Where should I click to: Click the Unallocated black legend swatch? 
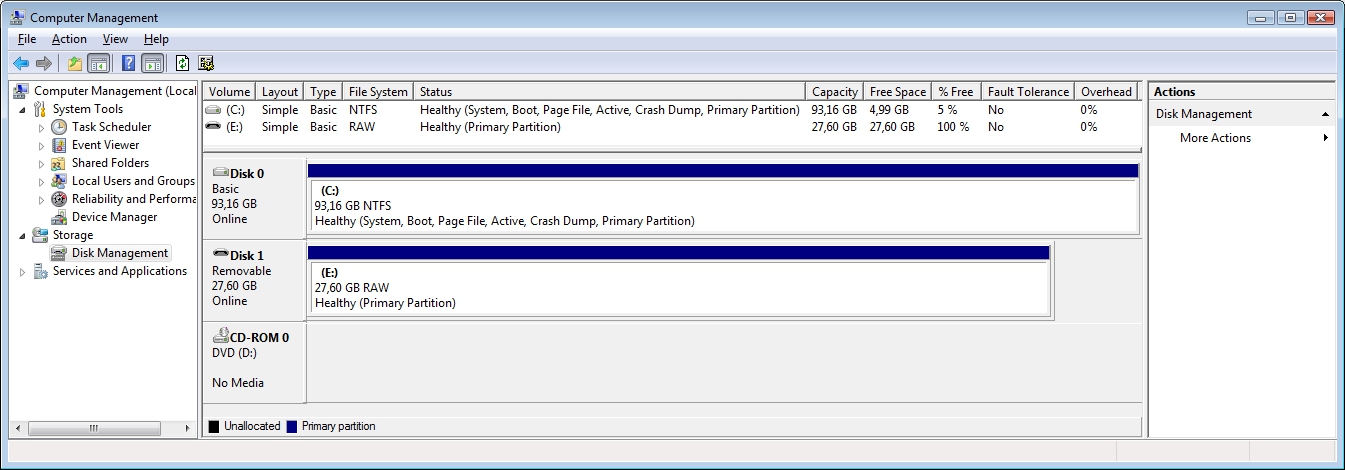[x=214, y=426]
